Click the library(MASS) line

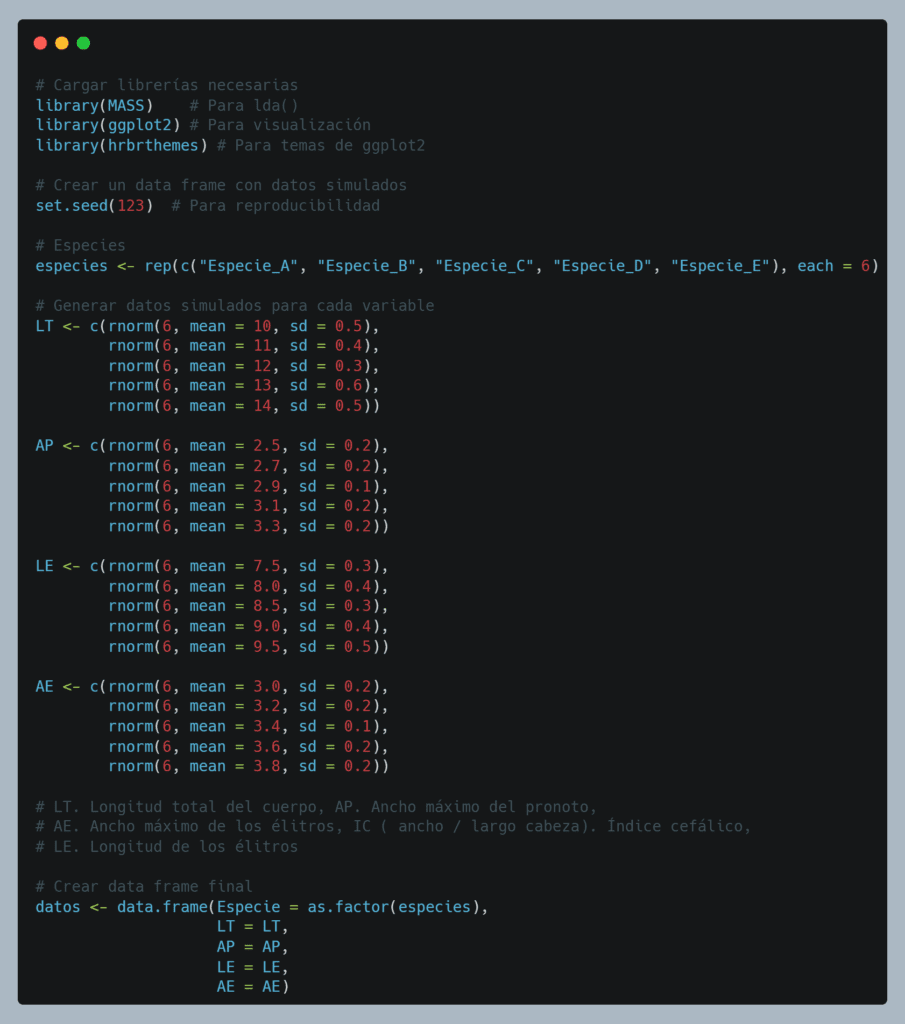coord(94,105)
